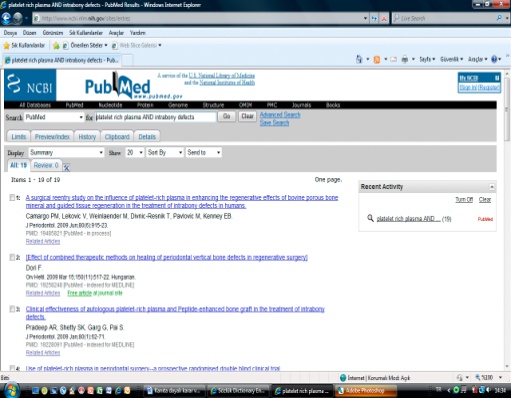Click the Live Search magnifier icon
511x398 pixels.
499,18
